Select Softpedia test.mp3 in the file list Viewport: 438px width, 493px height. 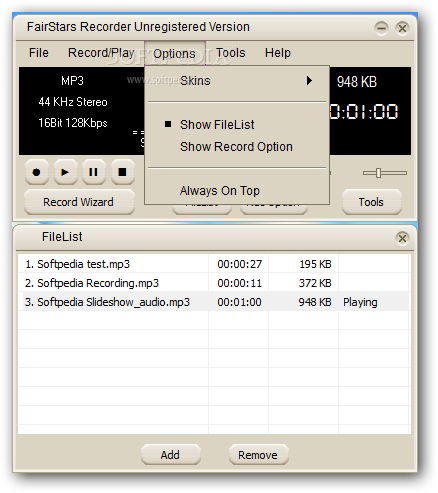[x=213, y=264]
